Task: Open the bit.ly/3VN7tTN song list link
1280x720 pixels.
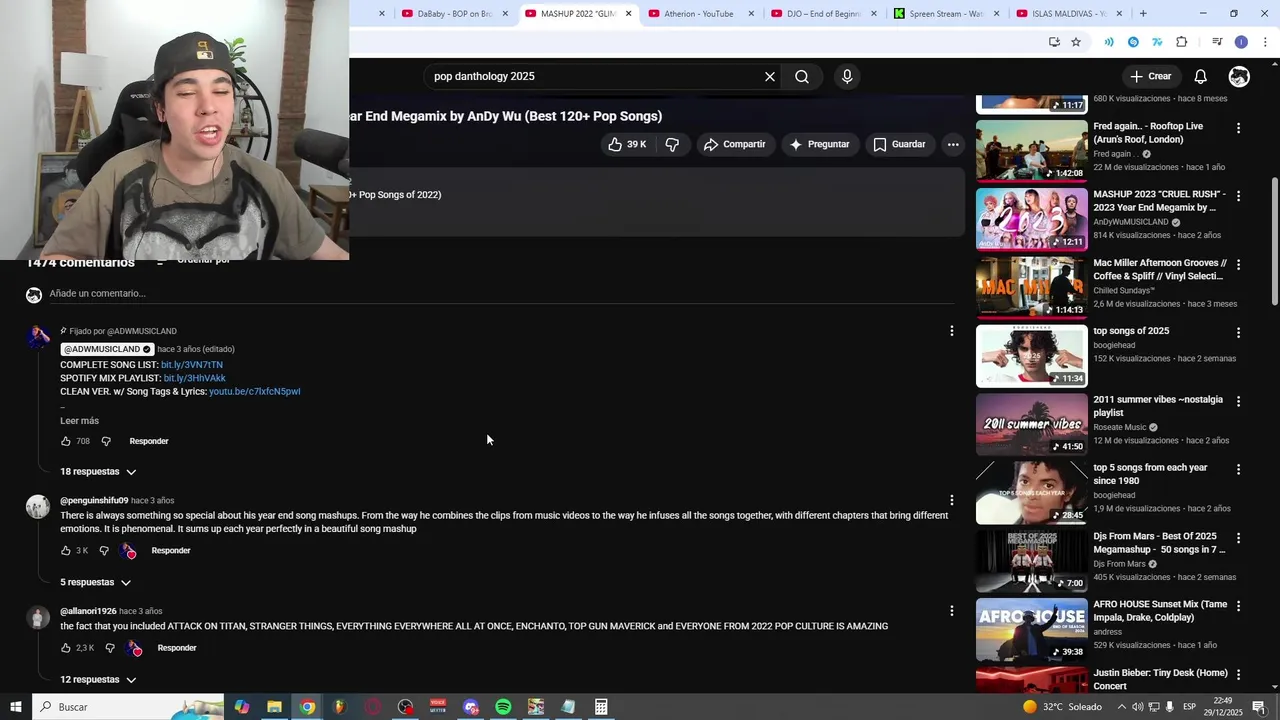Action: click(192, 365)
